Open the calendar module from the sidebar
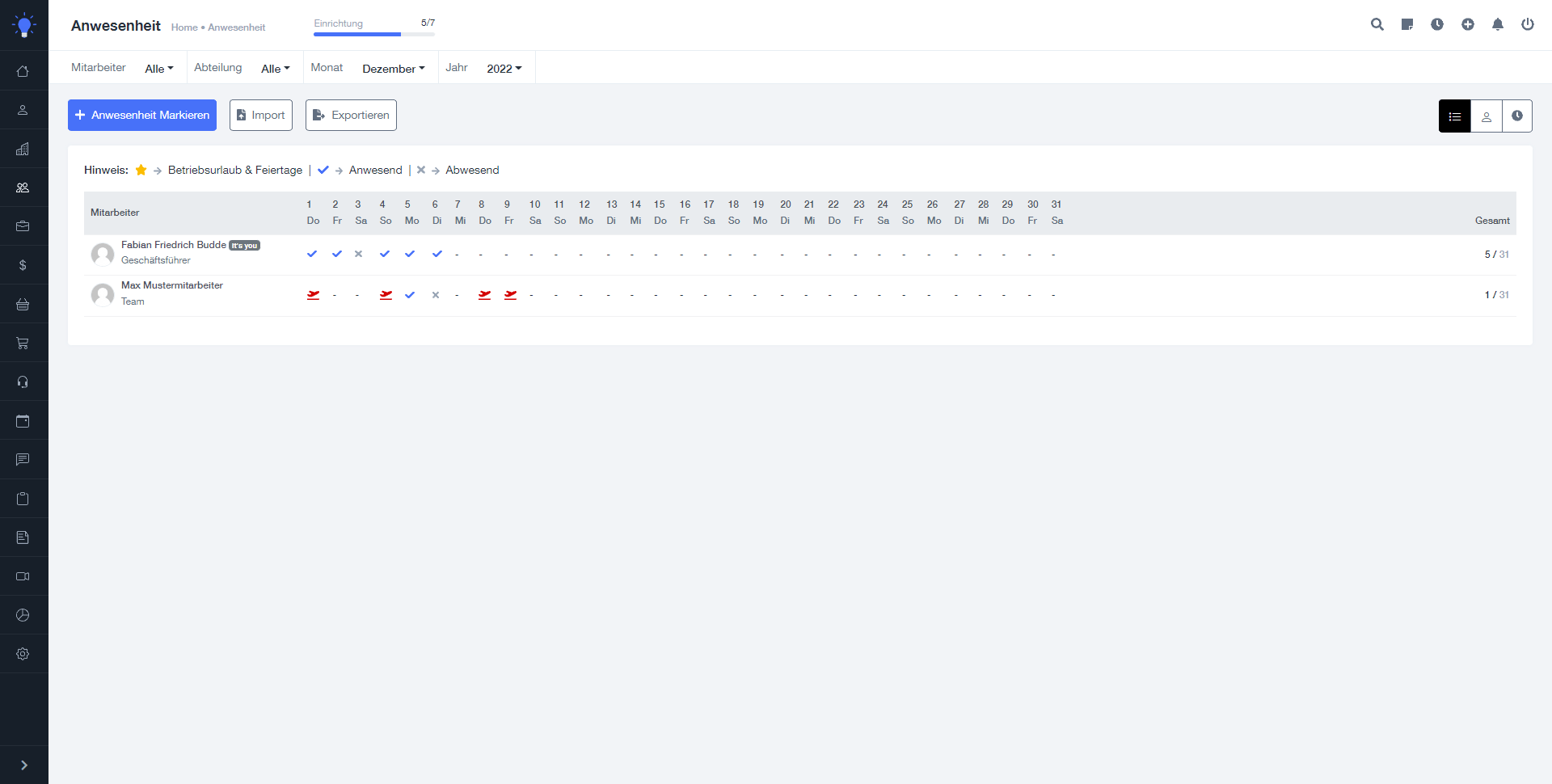Screen dimensions: 1552x784 [x=23, y=420]
